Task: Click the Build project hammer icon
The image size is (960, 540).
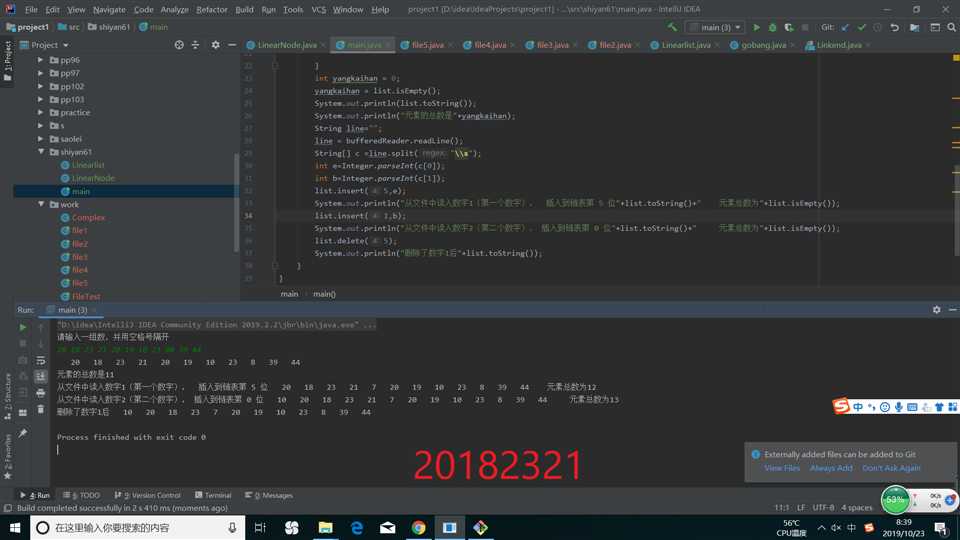Action: (x=672, y=27)
